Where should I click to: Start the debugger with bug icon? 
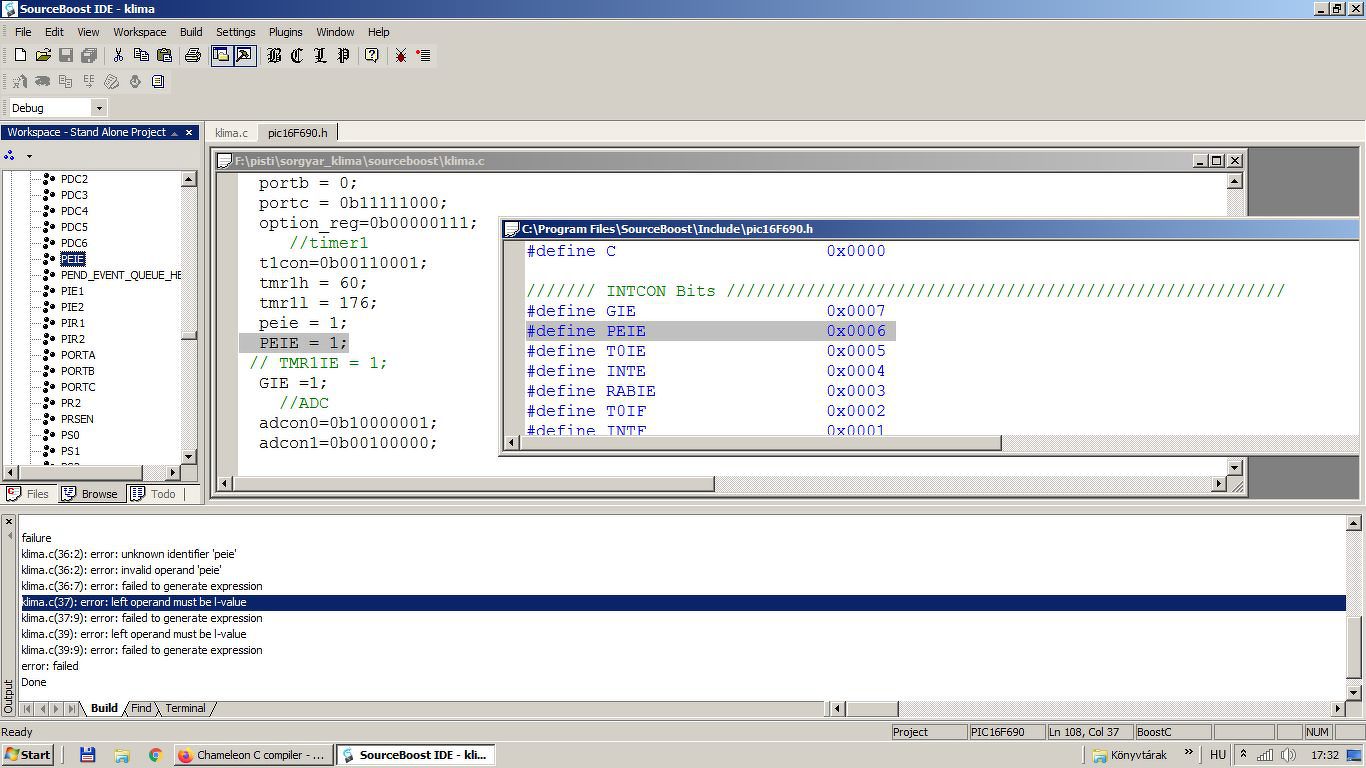click(401, 56)
